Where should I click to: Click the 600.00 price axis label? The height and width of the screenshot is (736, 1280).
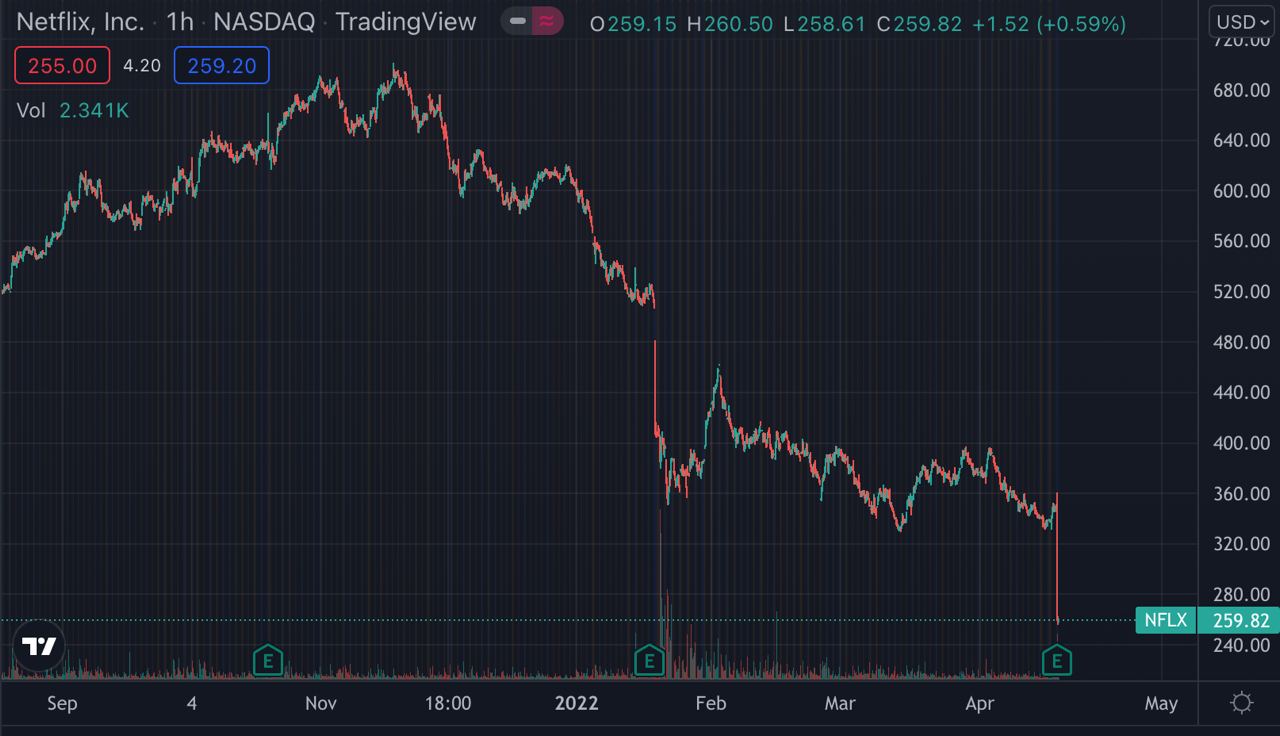point(1240,191)
